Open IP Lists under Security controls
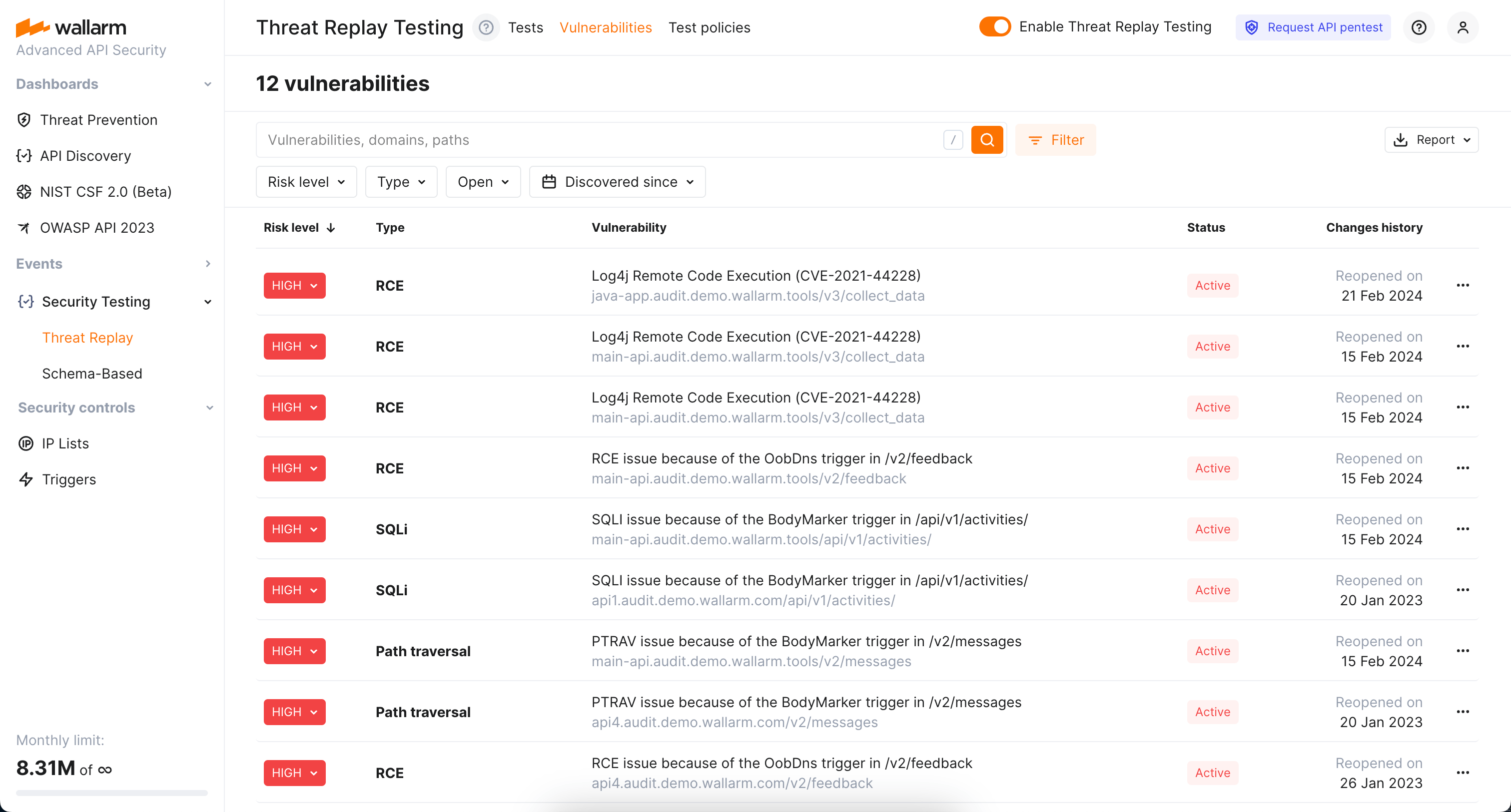The image size is (1511, 812). (x=65, y=443)
